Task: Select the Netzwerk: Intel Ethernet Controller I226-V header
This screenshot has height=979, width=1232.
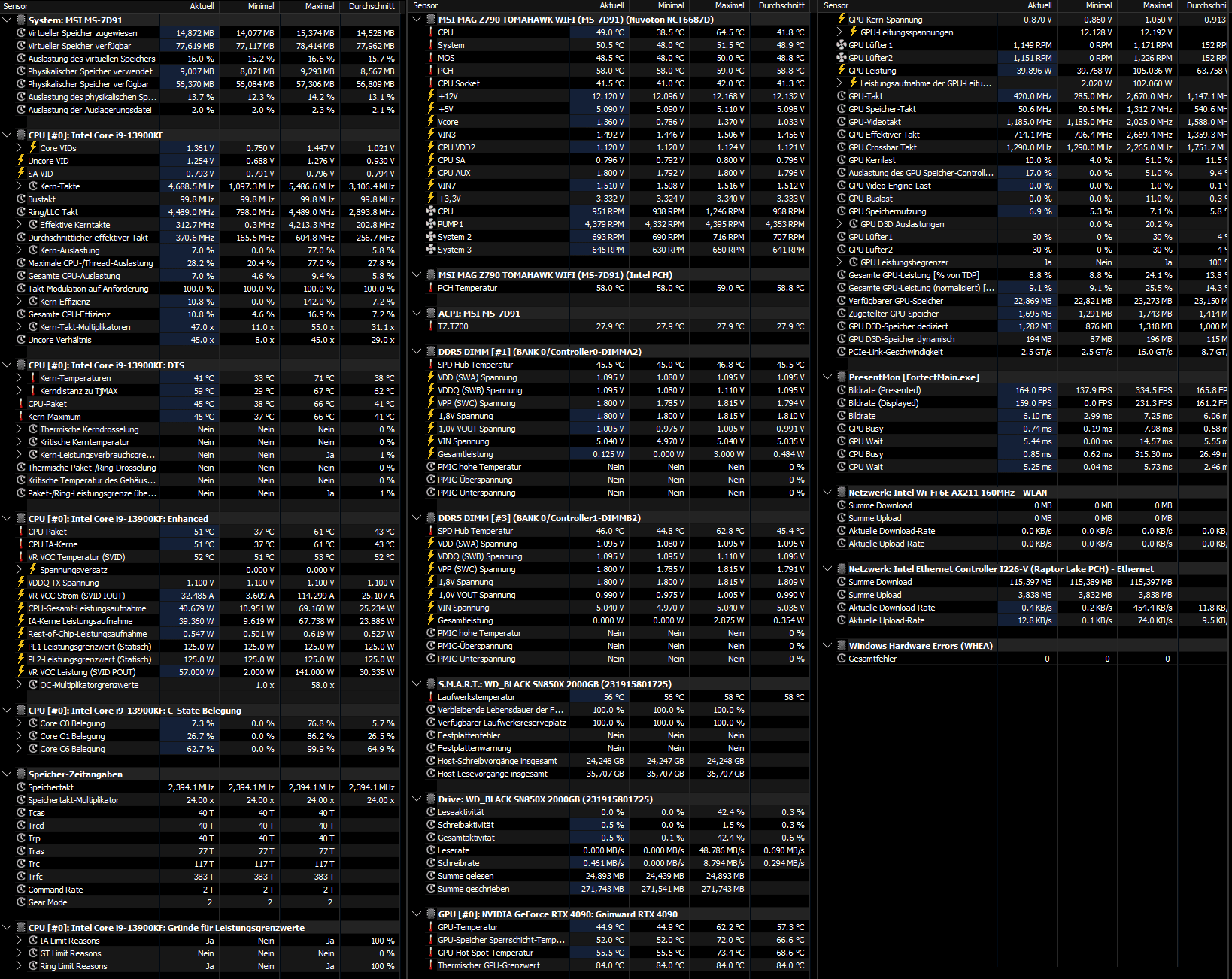Action: tap(1000, 569)
